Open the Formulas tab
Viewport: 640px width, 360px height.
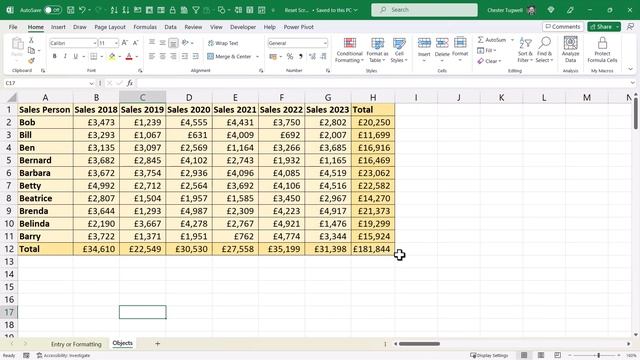(145, 27)
